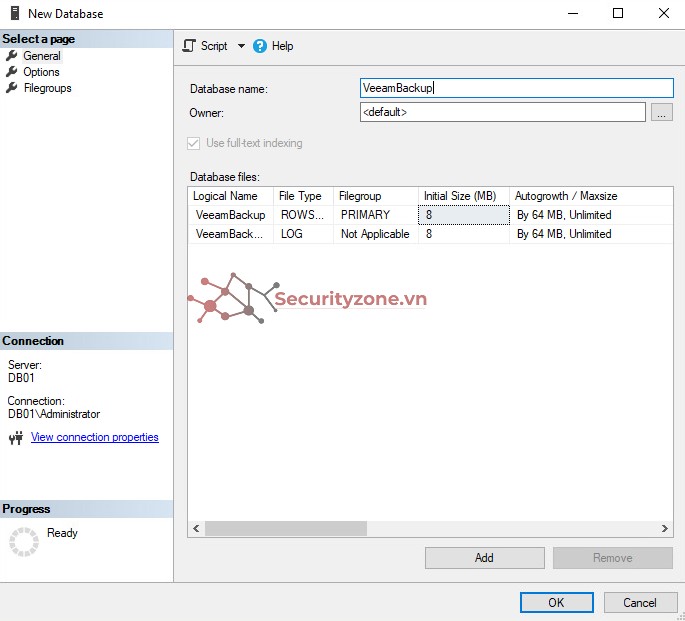Viewport: 685px width, 621px height.
Task: Click right arrow of horizontal scrollbar
Action: [x=665, y=528]
